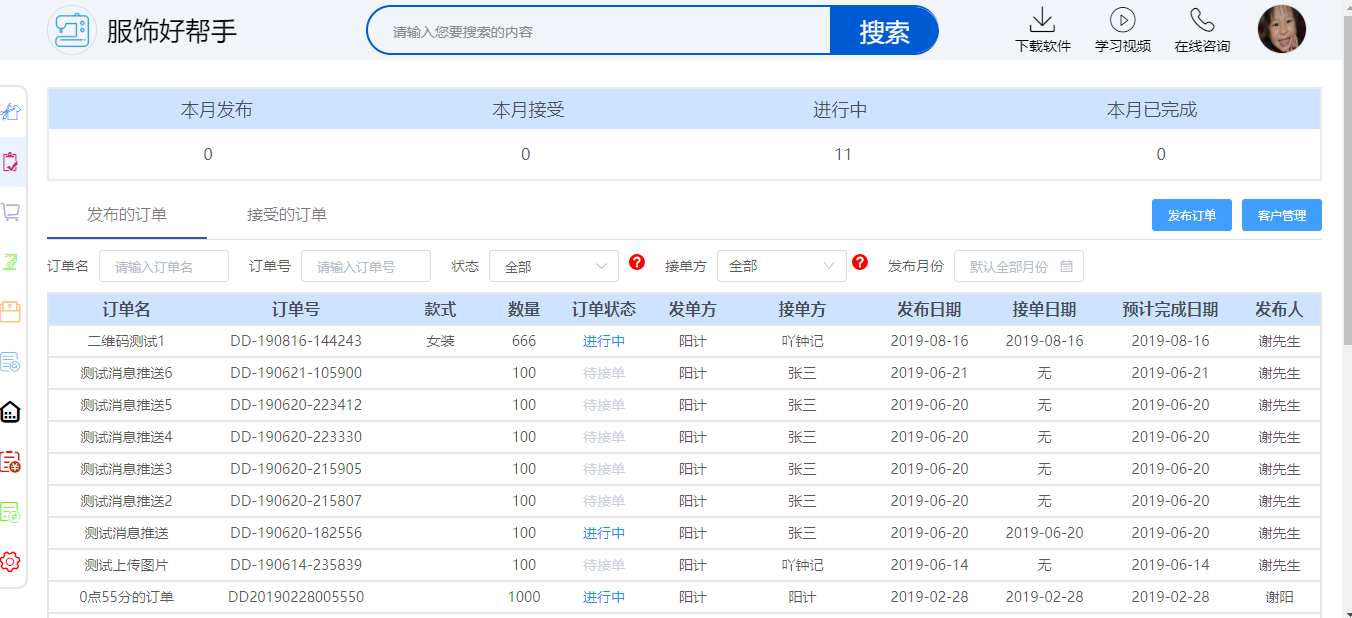1352x618 pixels.
Task: Open the black house sidebar icon
Action: click(x=11, y=412)
